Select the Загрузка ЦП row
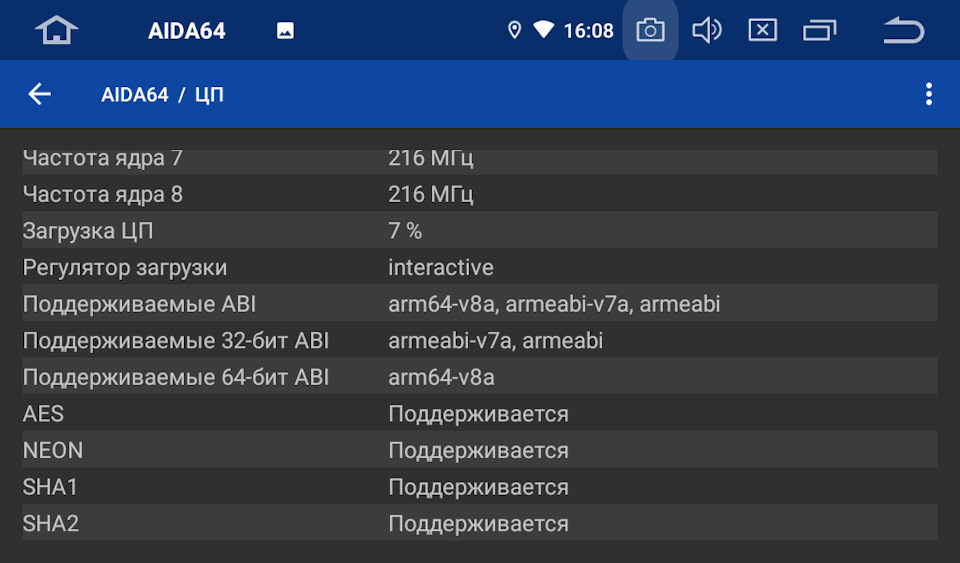960x563 pixels. (x=480, y=231)
